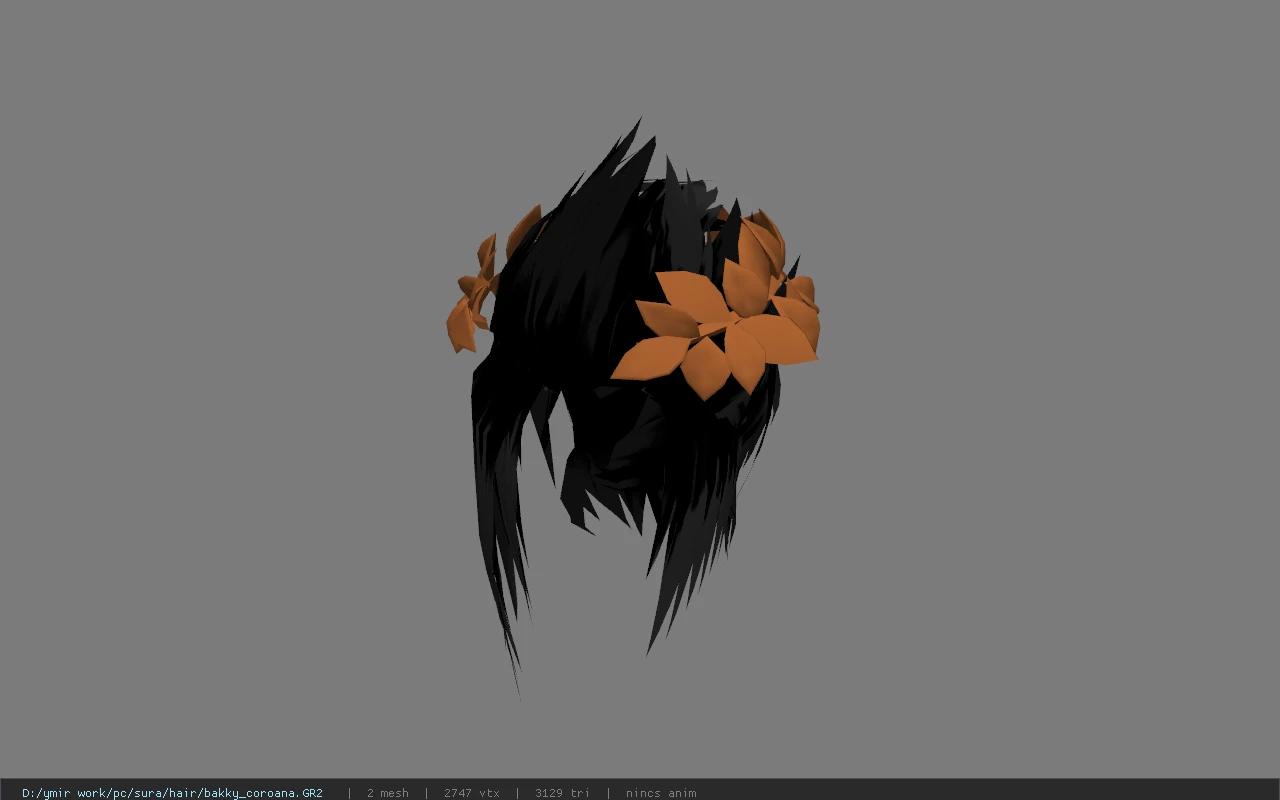This screenshot has width=1280, height=800.
Task: Click the 'nincs anim' status entry
Action: [x=660, y=793]
